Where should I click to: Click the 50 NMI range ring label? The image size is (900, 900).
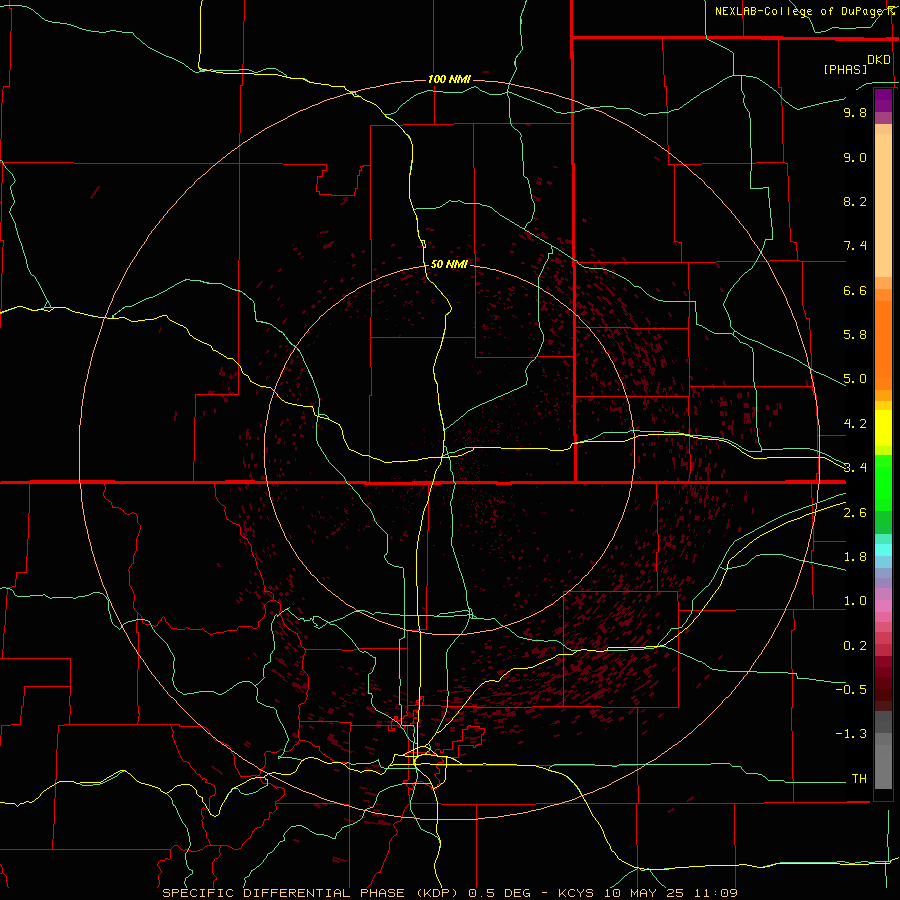pyautogui.click(x=449, y=264)
